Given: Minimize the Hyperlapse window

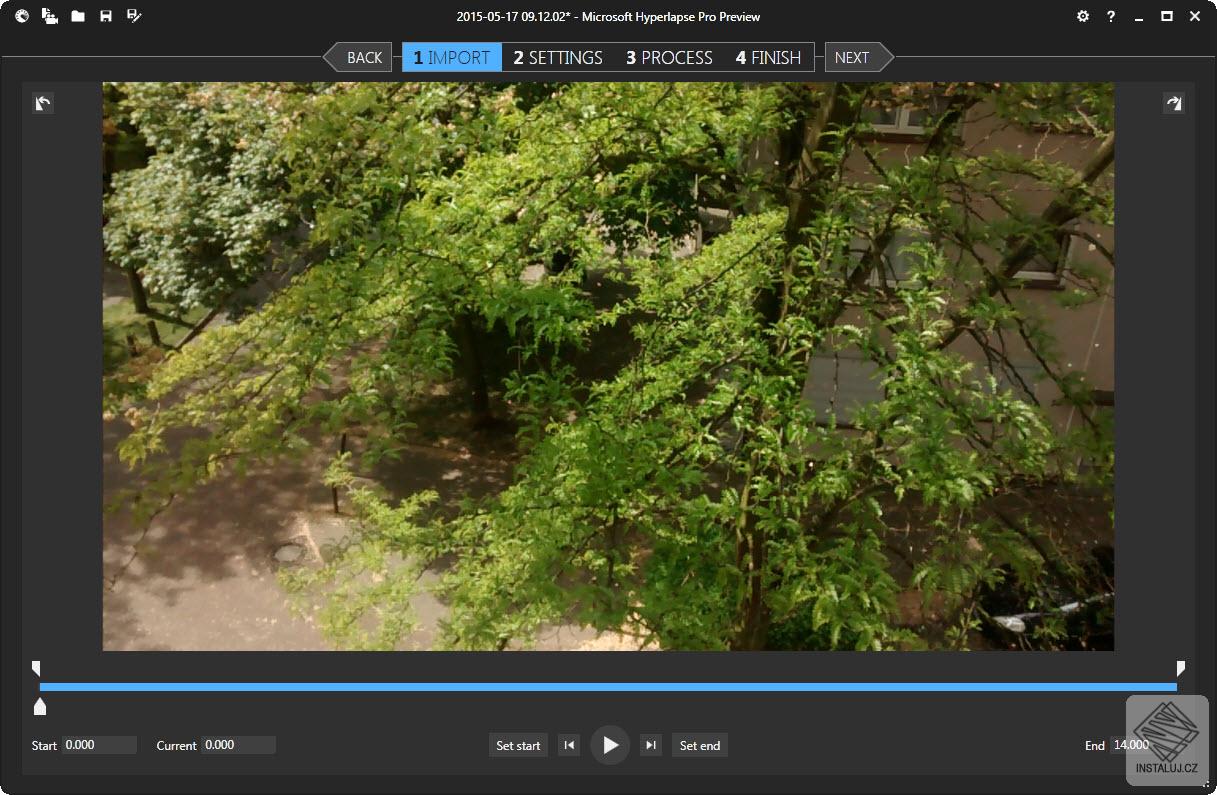Looking at the screenshot, I should coord(1139,16).
